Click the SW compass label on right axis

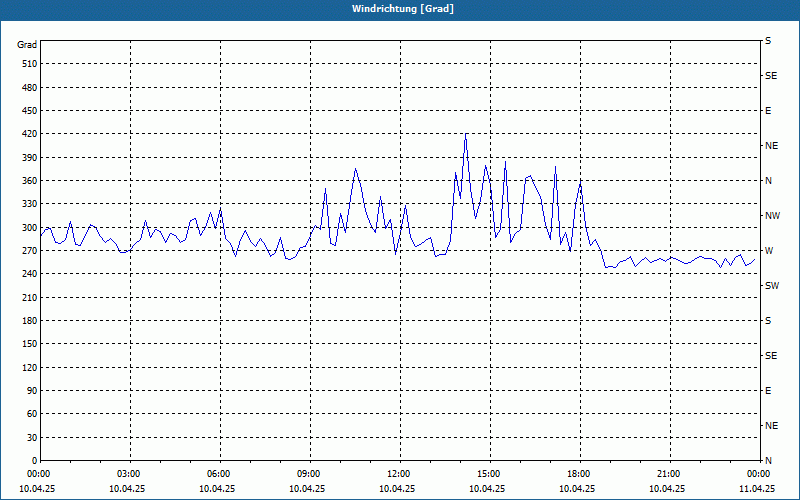(772, 286)
